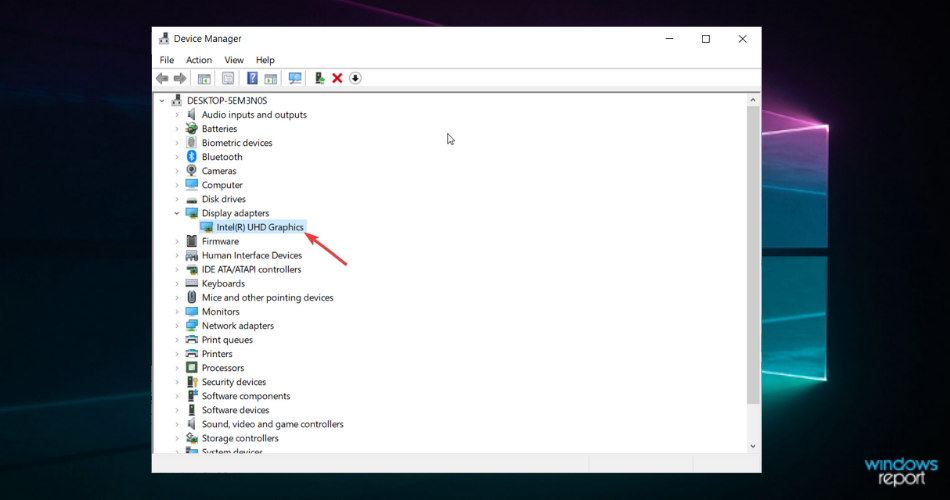Click the Security devices icon
950x500 pixels.
191,382
